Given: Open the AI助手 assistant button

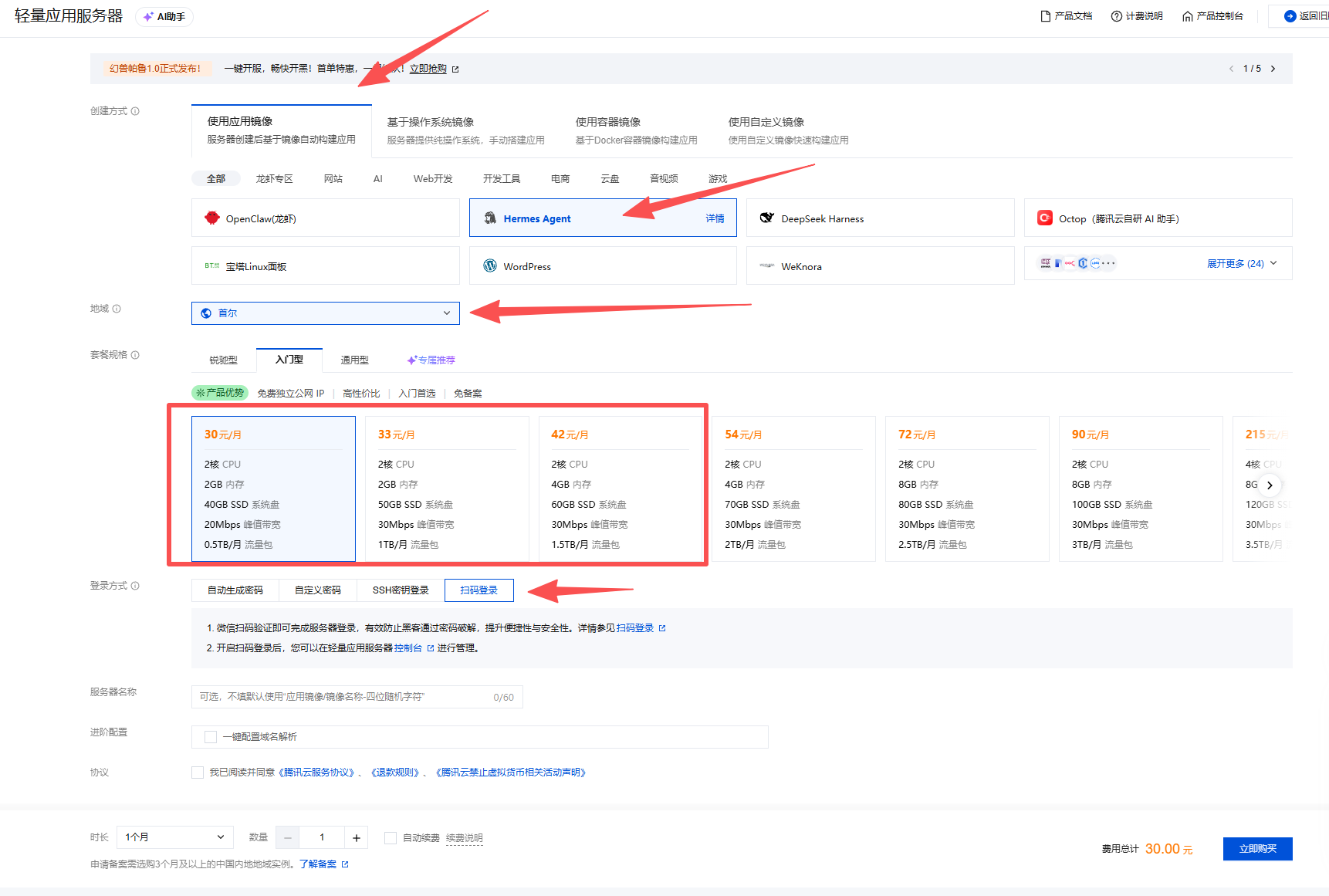Looking at the screenshot, I should tap(164, 16).
